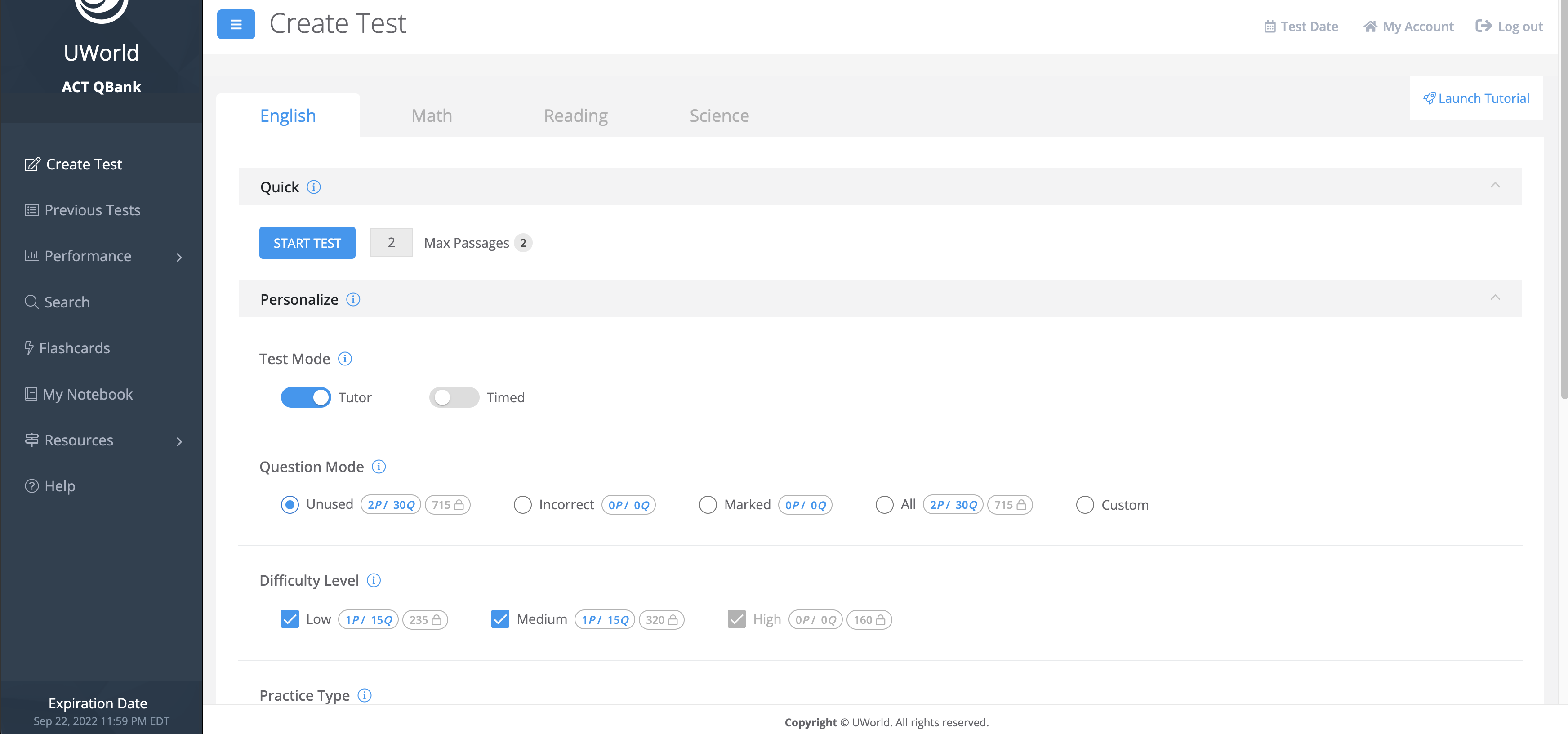Click the Quick section info icon

pyautogui.click(x=313, y=187)
